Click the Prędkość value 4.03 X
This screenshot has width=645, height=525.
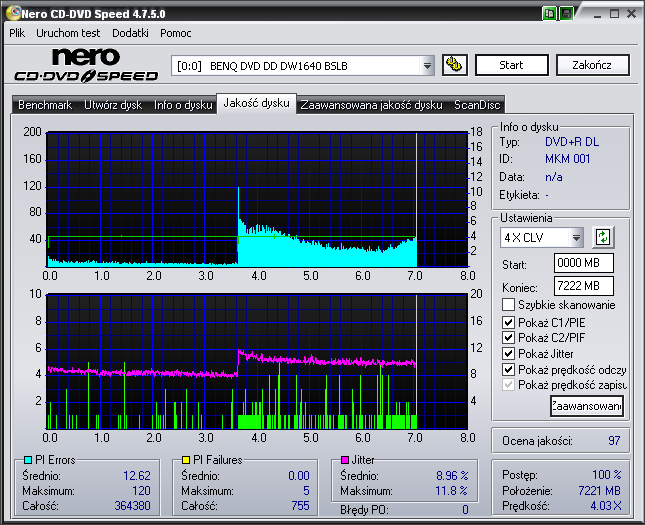(606, 506)
